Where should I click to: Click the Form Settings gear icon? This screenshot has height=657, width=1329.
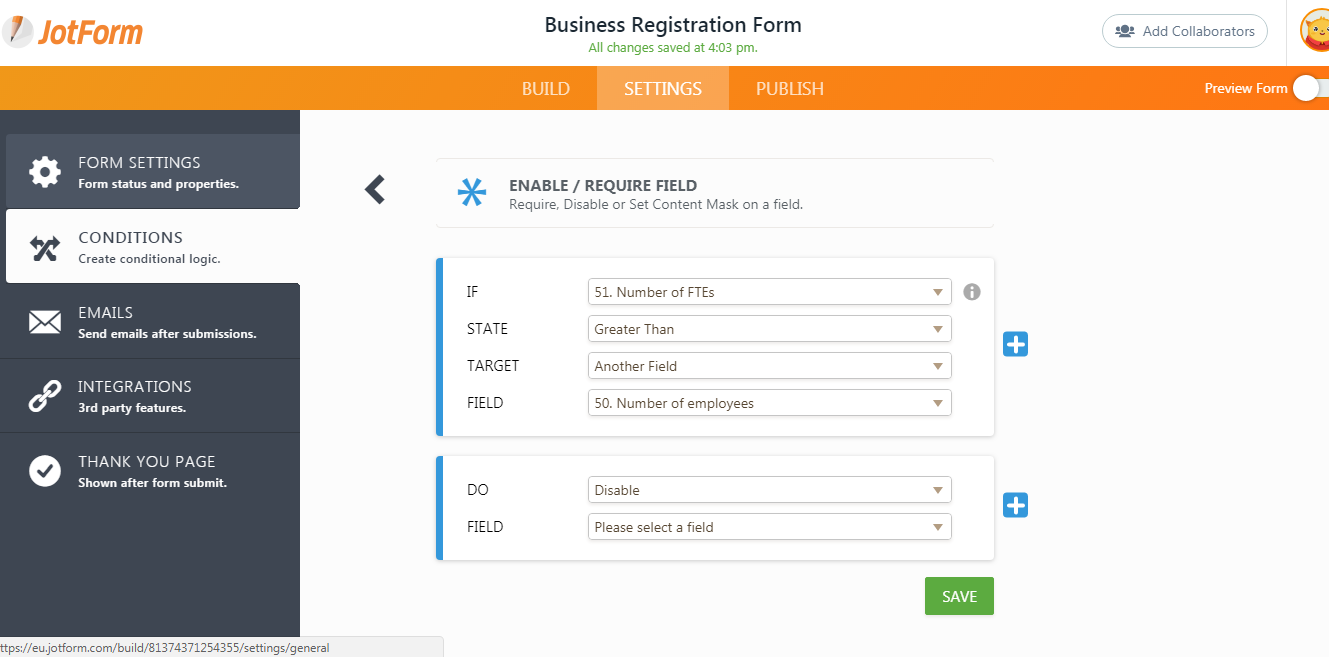[45, 172]
